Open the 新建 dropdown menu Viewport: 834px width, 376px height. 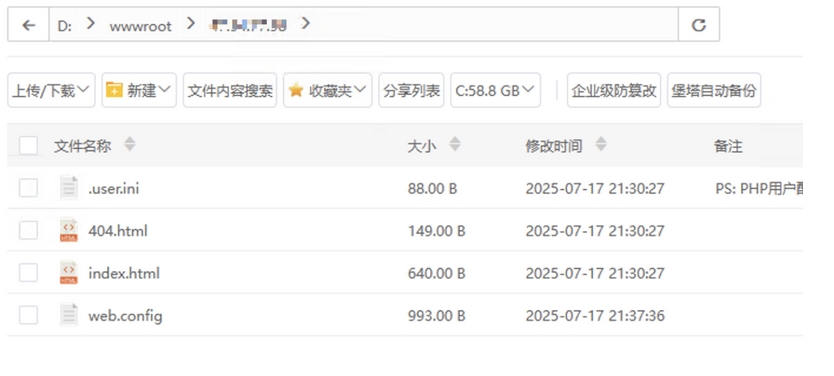coord(139,90)
